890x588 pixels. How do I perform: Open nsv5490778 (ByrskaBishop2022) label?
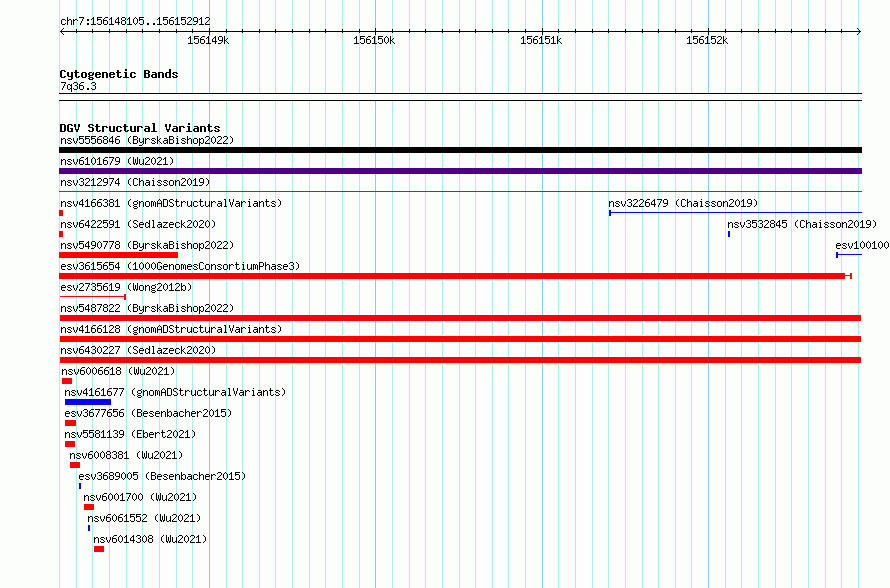[x=147, y=245]
